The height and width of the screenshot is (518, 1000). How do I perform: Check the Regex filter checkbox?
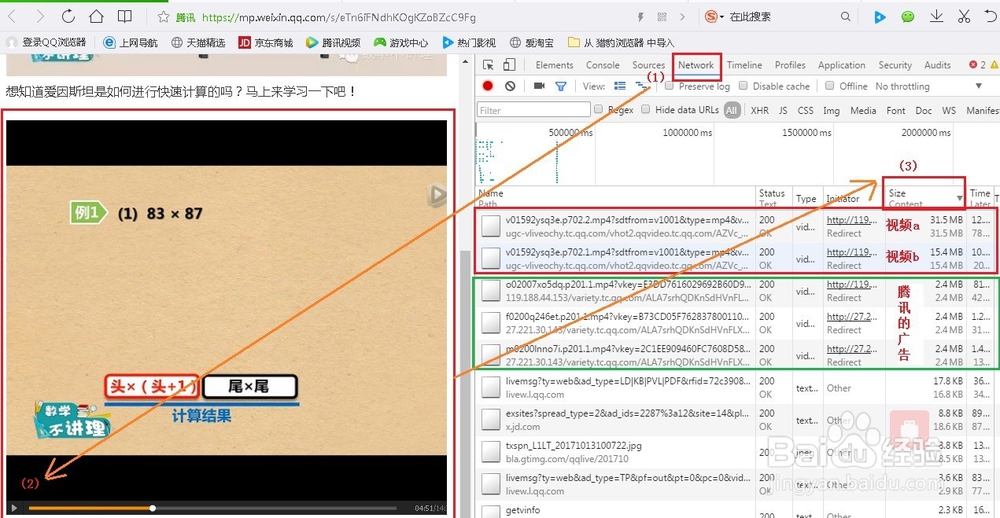tap(598, 110)
